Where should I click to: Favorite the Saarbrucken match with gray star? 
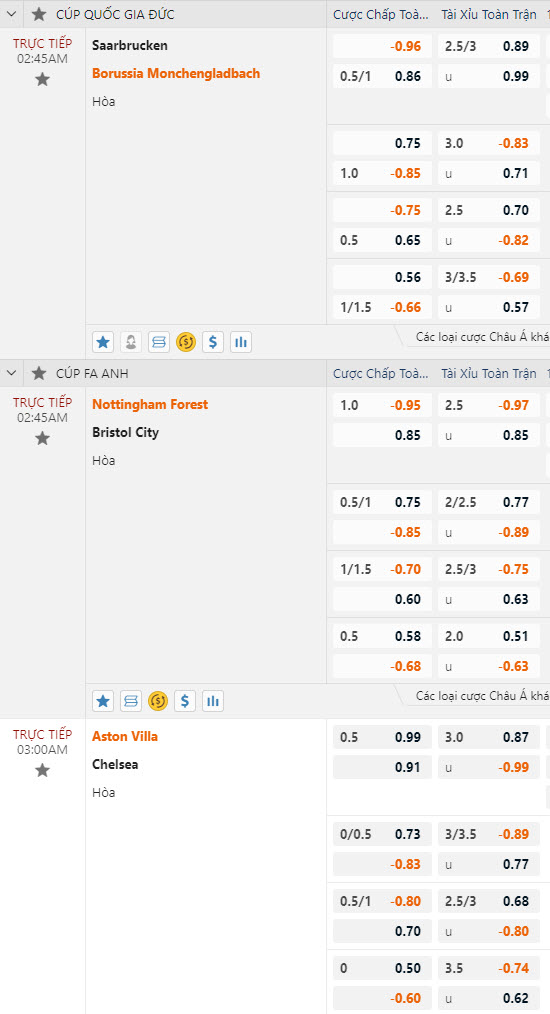click(42, 80)
